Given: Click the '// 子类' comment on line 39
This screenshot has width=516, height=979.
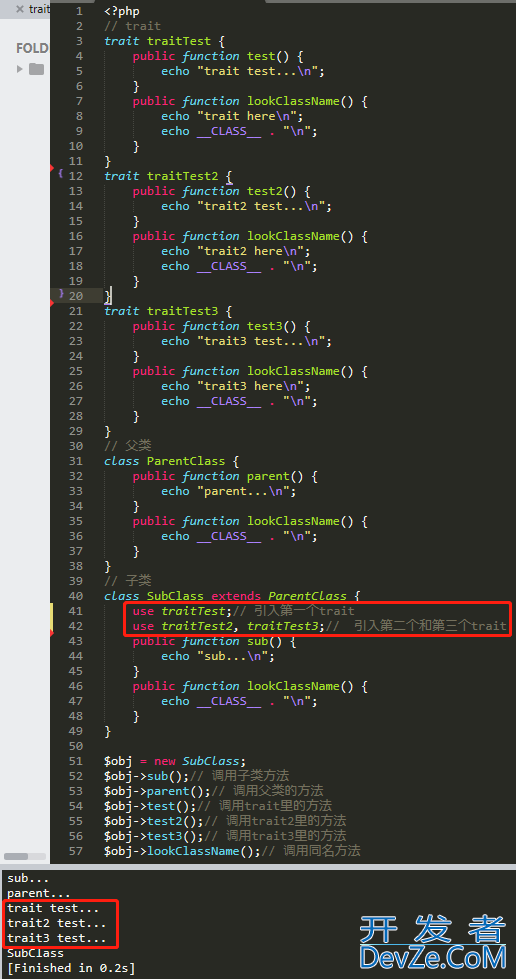Looking at the screenshot, I should point(129,581).
